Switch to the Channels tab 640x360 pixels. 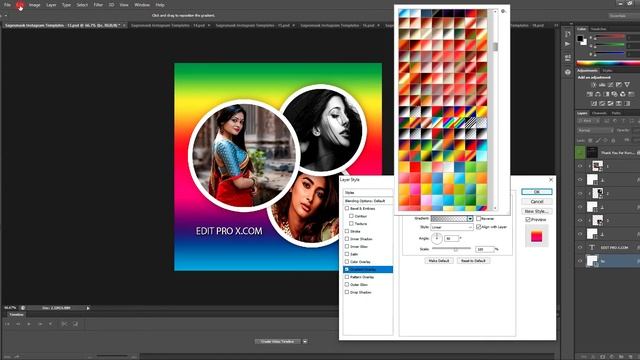point(599,113)
